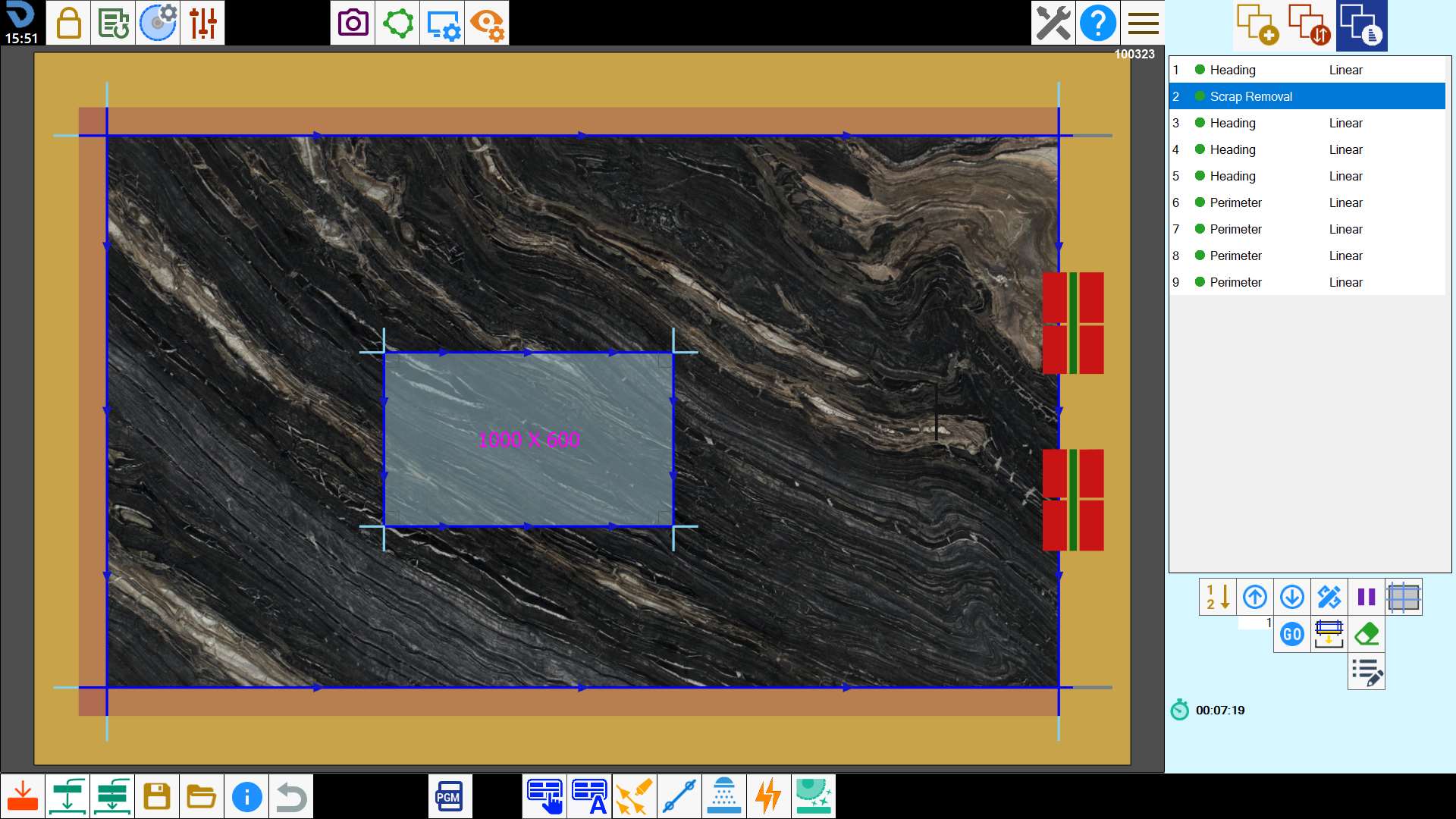
Task: Open the edit list pencil icon
Action: point(1367,672)
